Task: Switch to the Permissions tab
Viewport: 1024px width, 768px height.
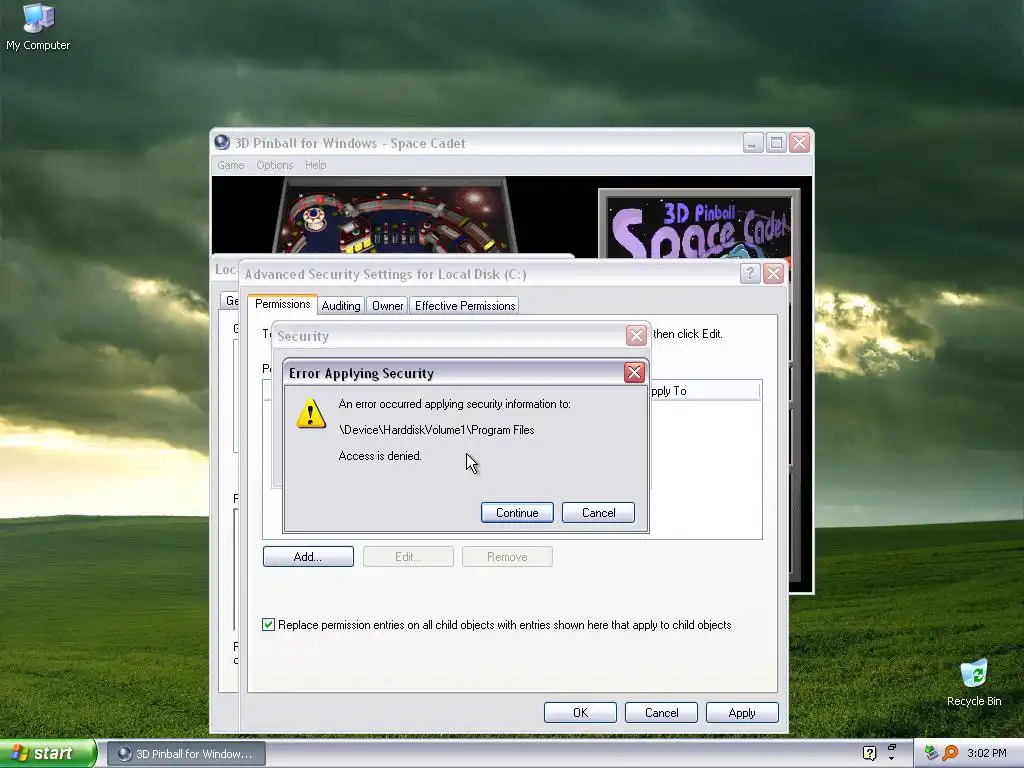Action: click(x=282, y=304)
